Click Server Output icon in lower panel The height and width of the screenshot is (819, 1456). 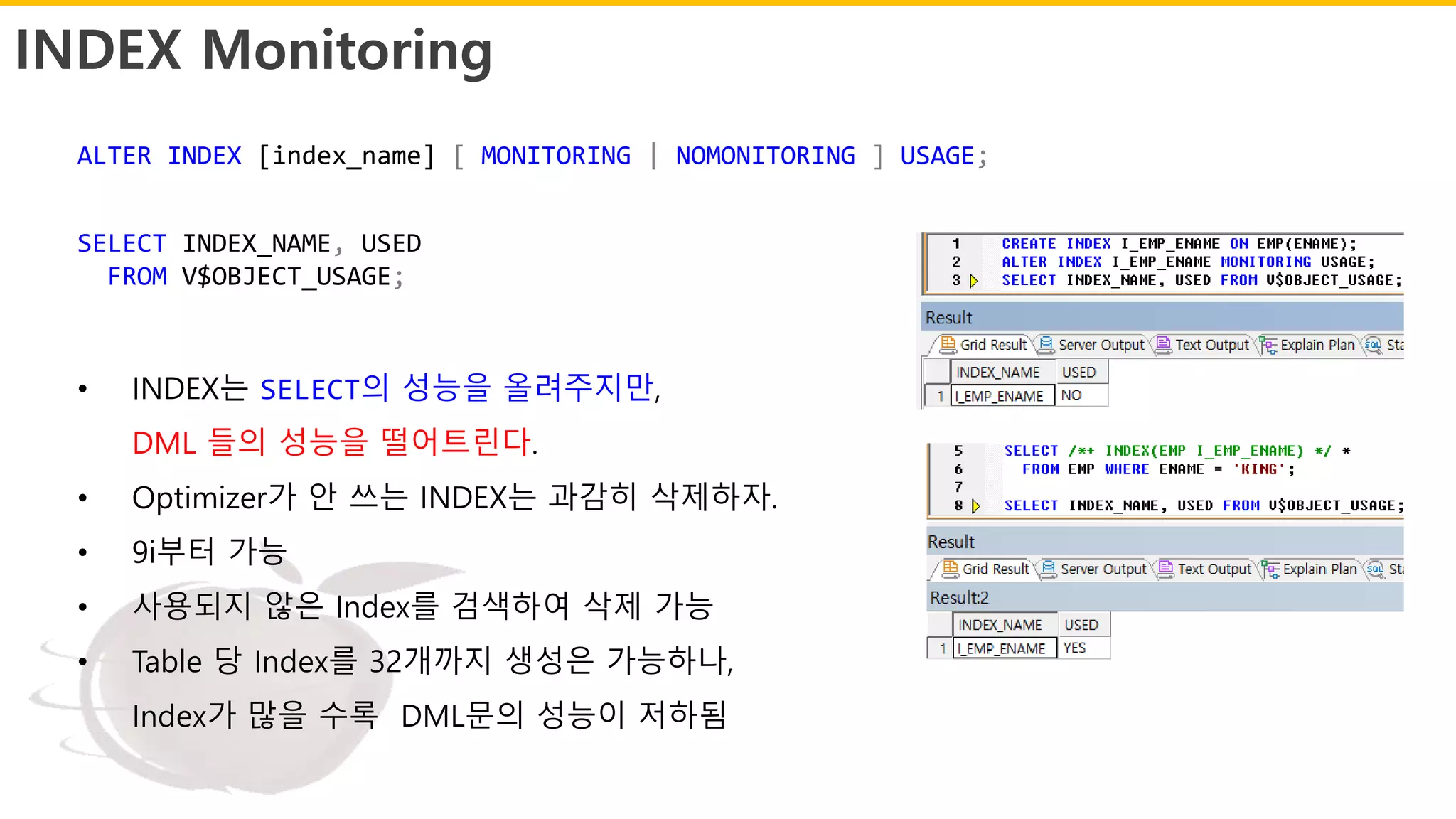click(x=1048, y=569)
